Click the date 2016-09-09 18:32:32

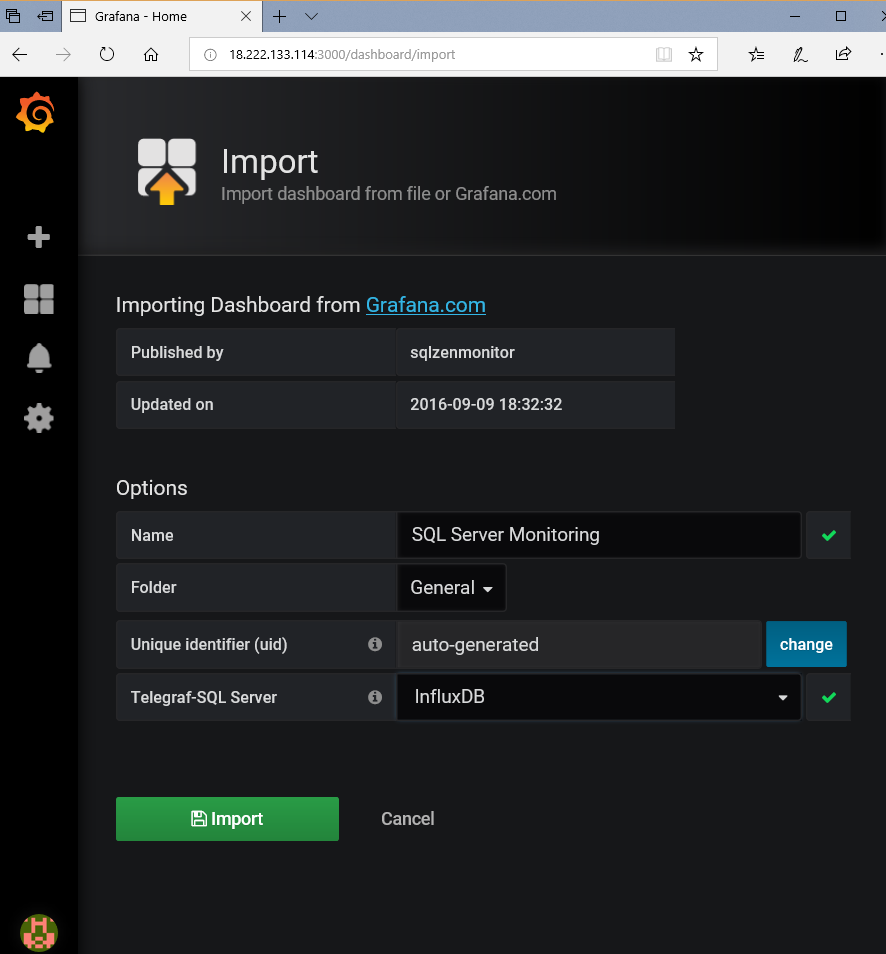(486, 405)
